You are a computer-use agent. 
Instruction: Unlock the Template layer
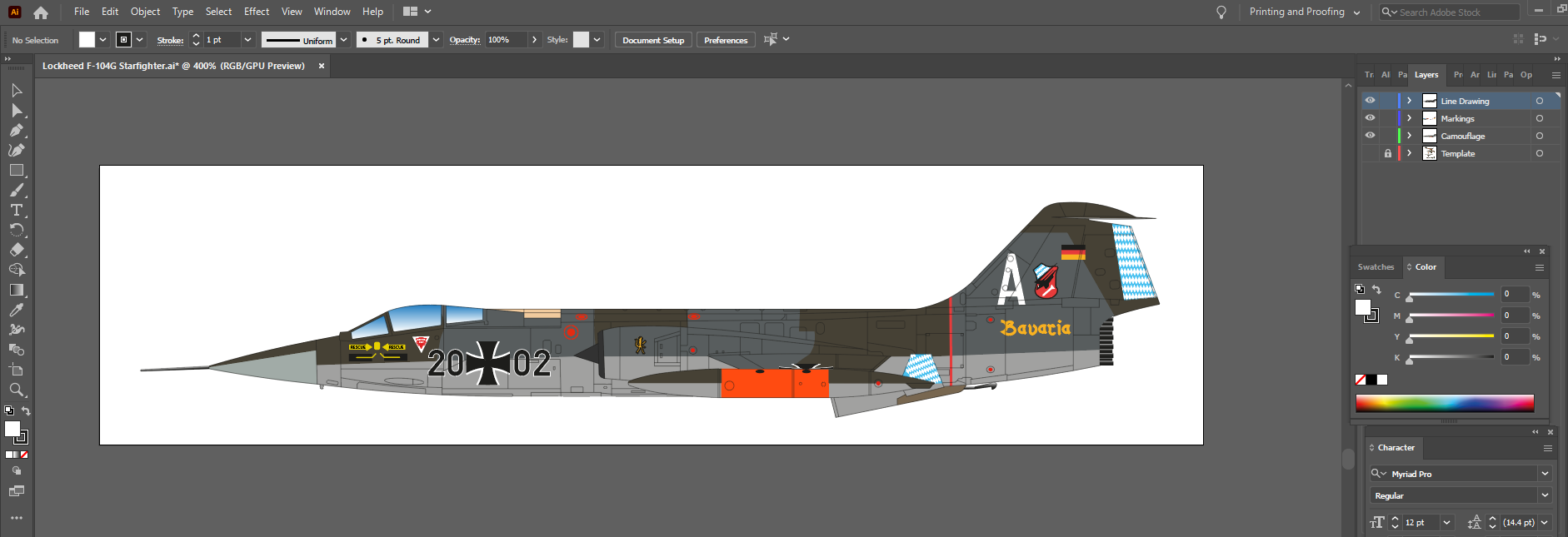(x=1387, y=153)
